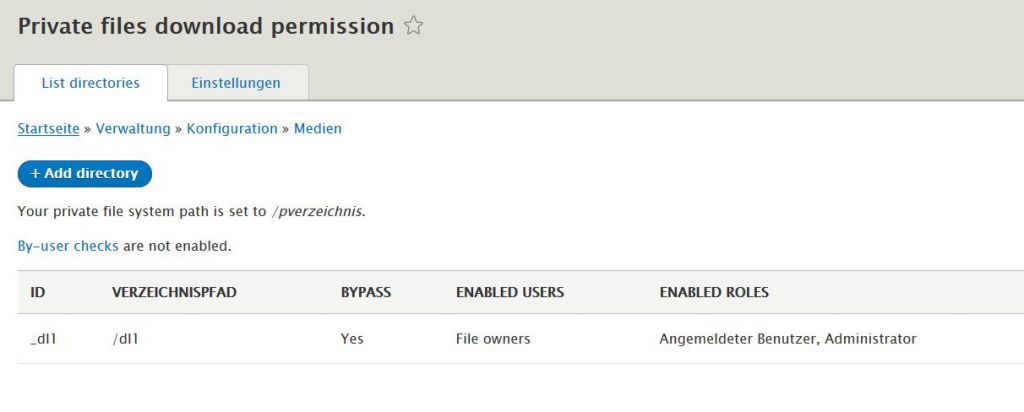Open the Verwaltung breadcrumb link
Viewport: 1024px width, 412px height.
(x=133, y=129)
